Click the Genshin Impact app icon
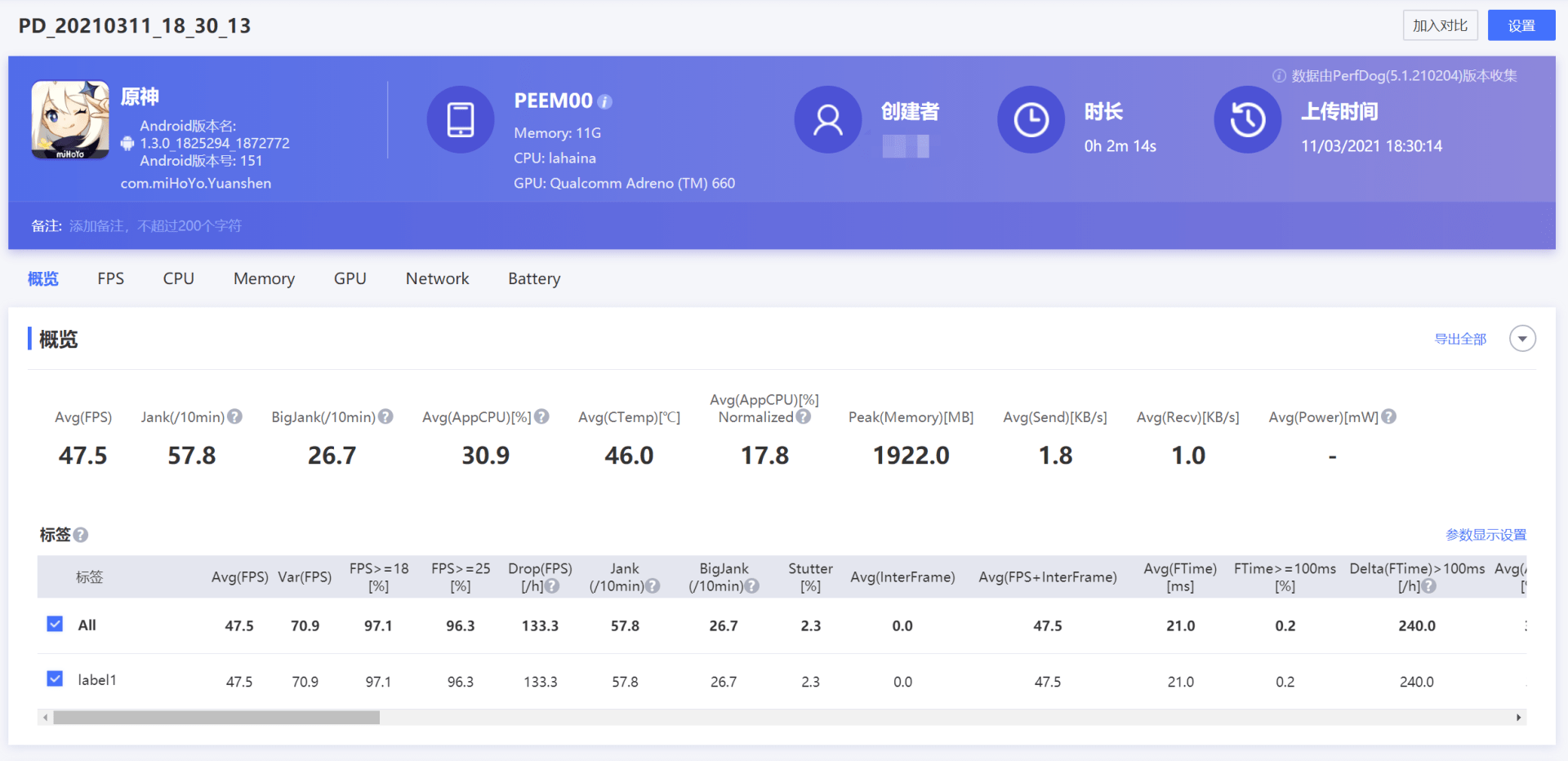This screenshot has width=1568, height=761. click(x=70, y=120)
